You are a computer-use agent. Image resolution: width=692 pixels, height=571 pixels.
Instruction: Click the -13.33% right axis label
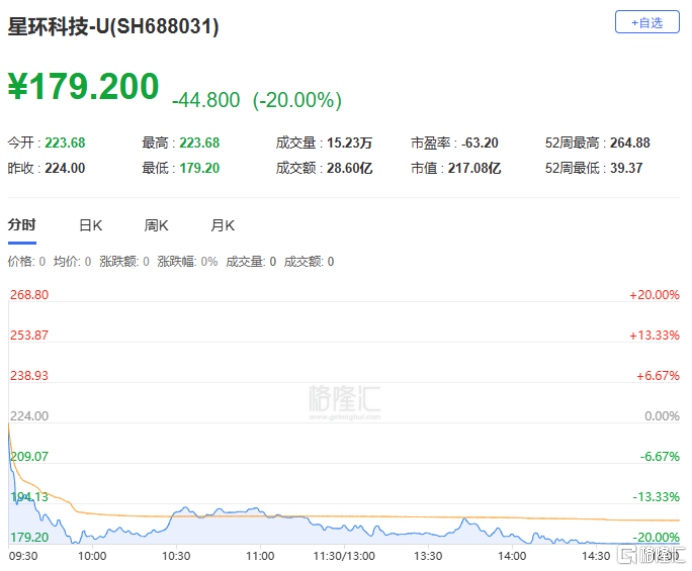click(x=656, y=497)
